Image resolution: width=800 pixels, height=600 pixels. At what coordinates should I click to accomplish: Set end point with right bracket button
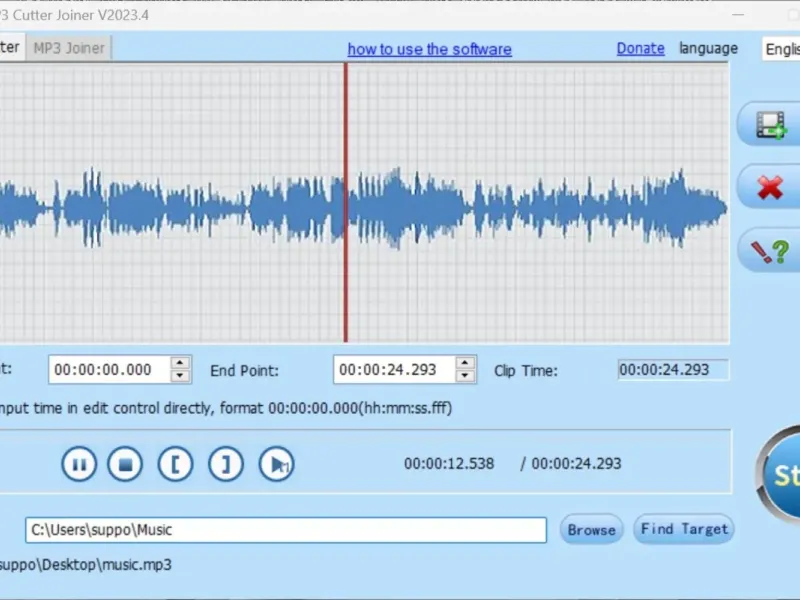tap(226, 464)
